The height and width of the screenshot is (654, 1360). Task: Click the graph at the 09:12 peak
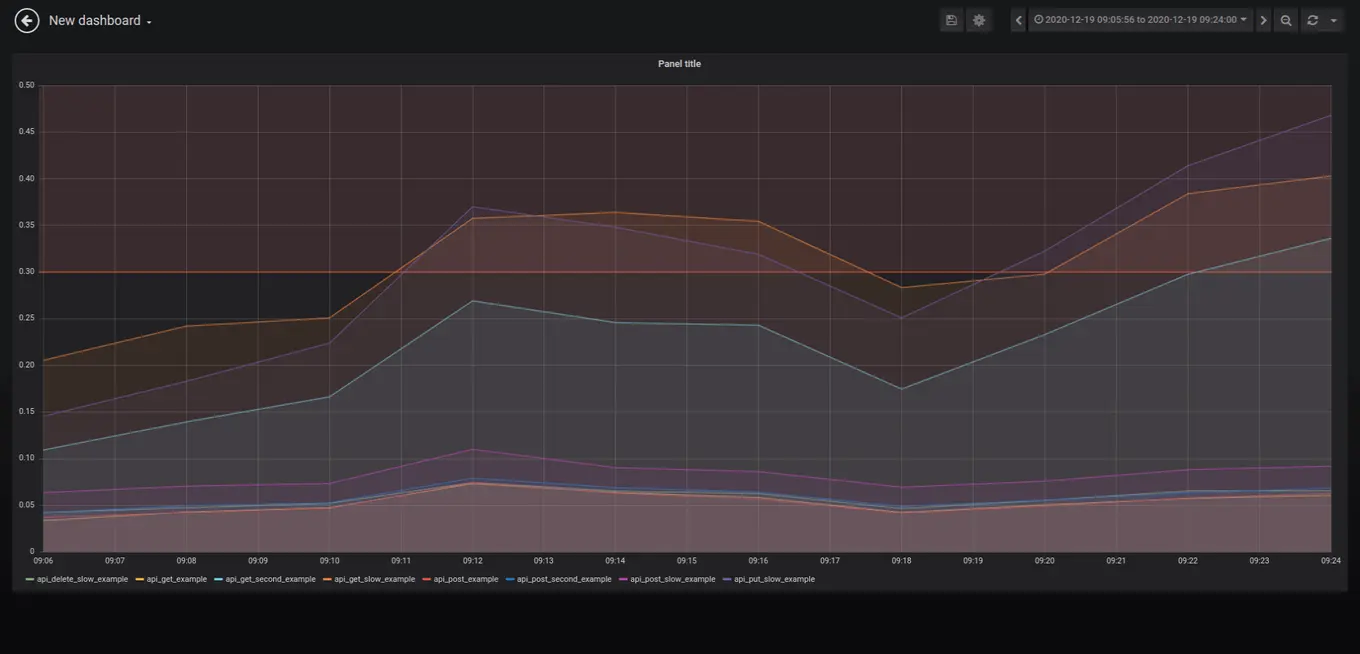coord(473,207)
